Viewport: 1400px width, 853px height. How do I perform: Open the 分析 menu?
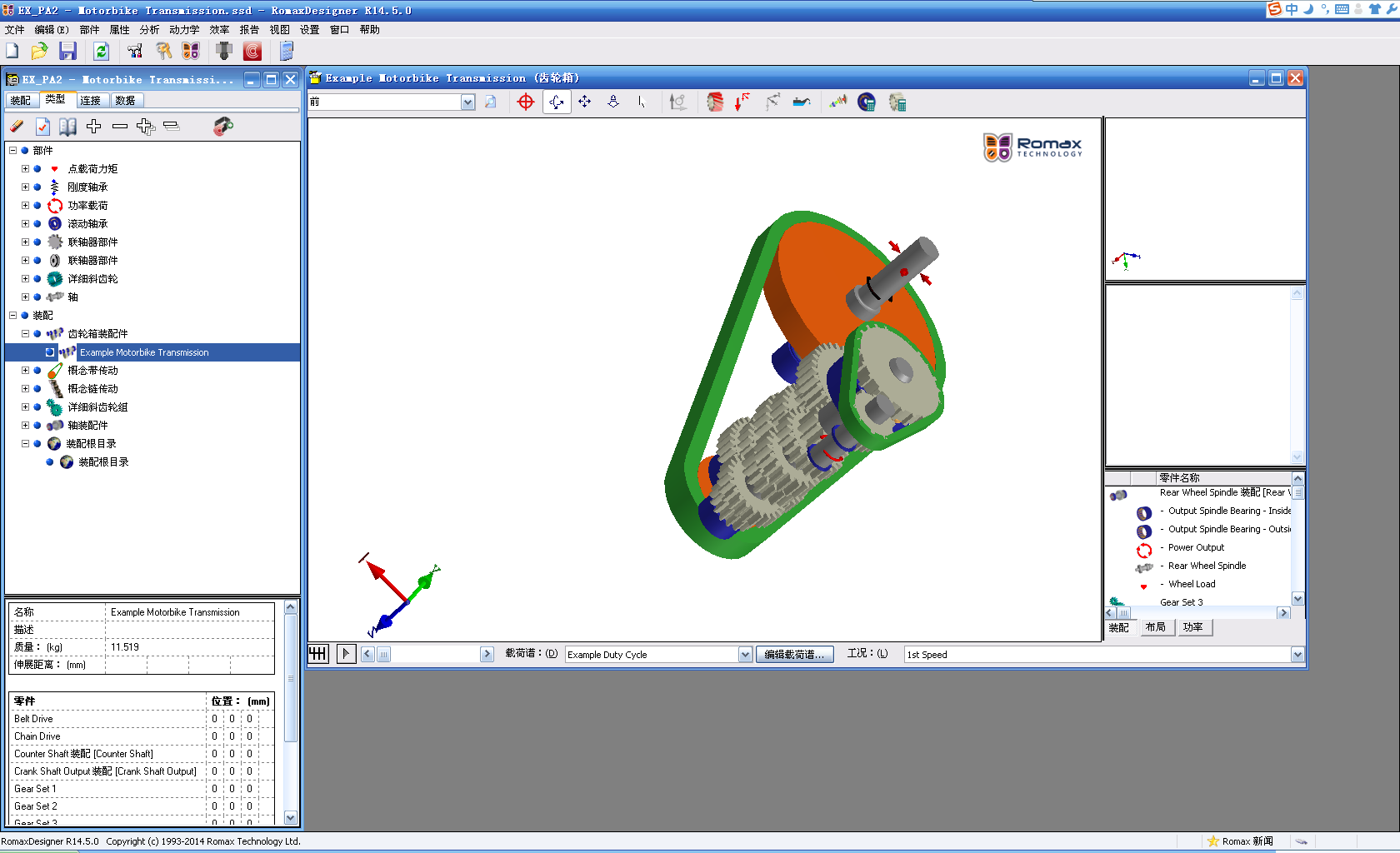tap(149, 29)
